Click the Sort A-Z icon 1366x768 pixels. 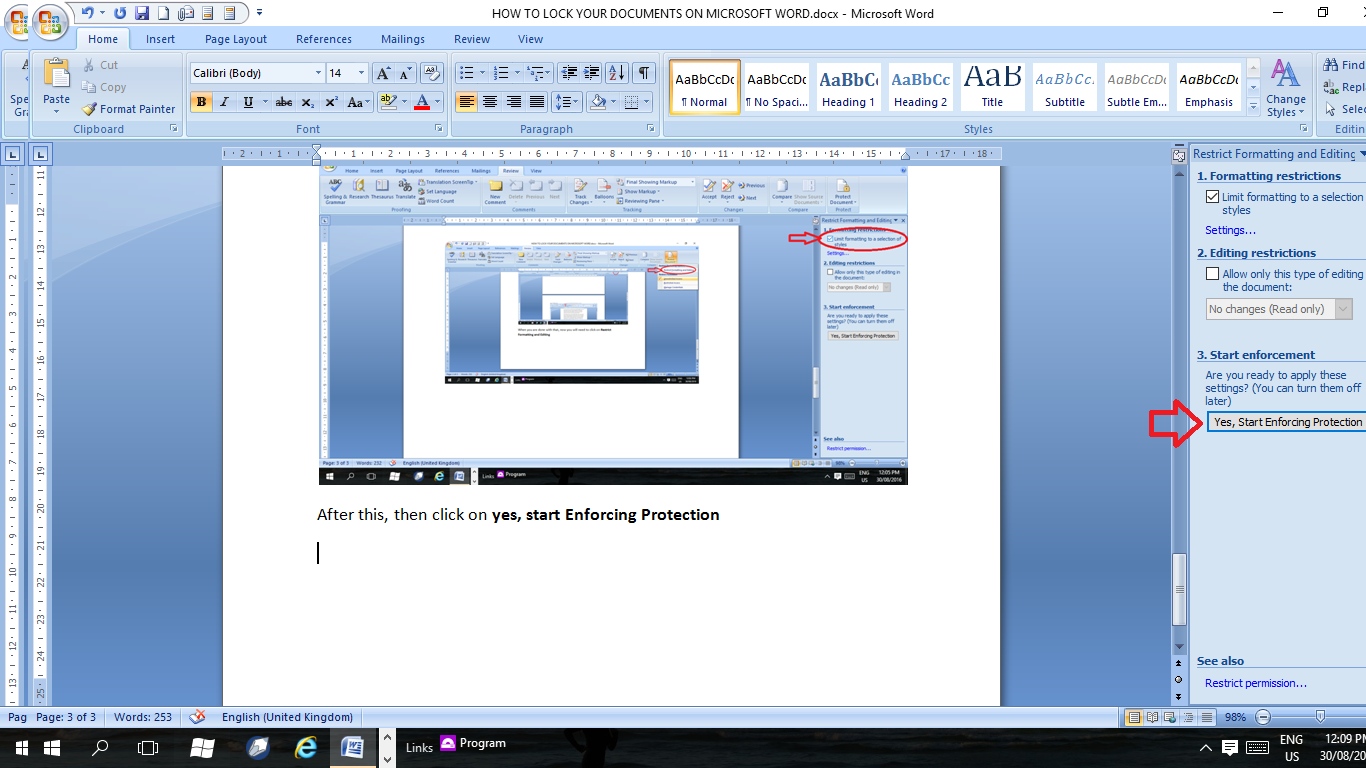pyautogui.click(x=617, y=73)
